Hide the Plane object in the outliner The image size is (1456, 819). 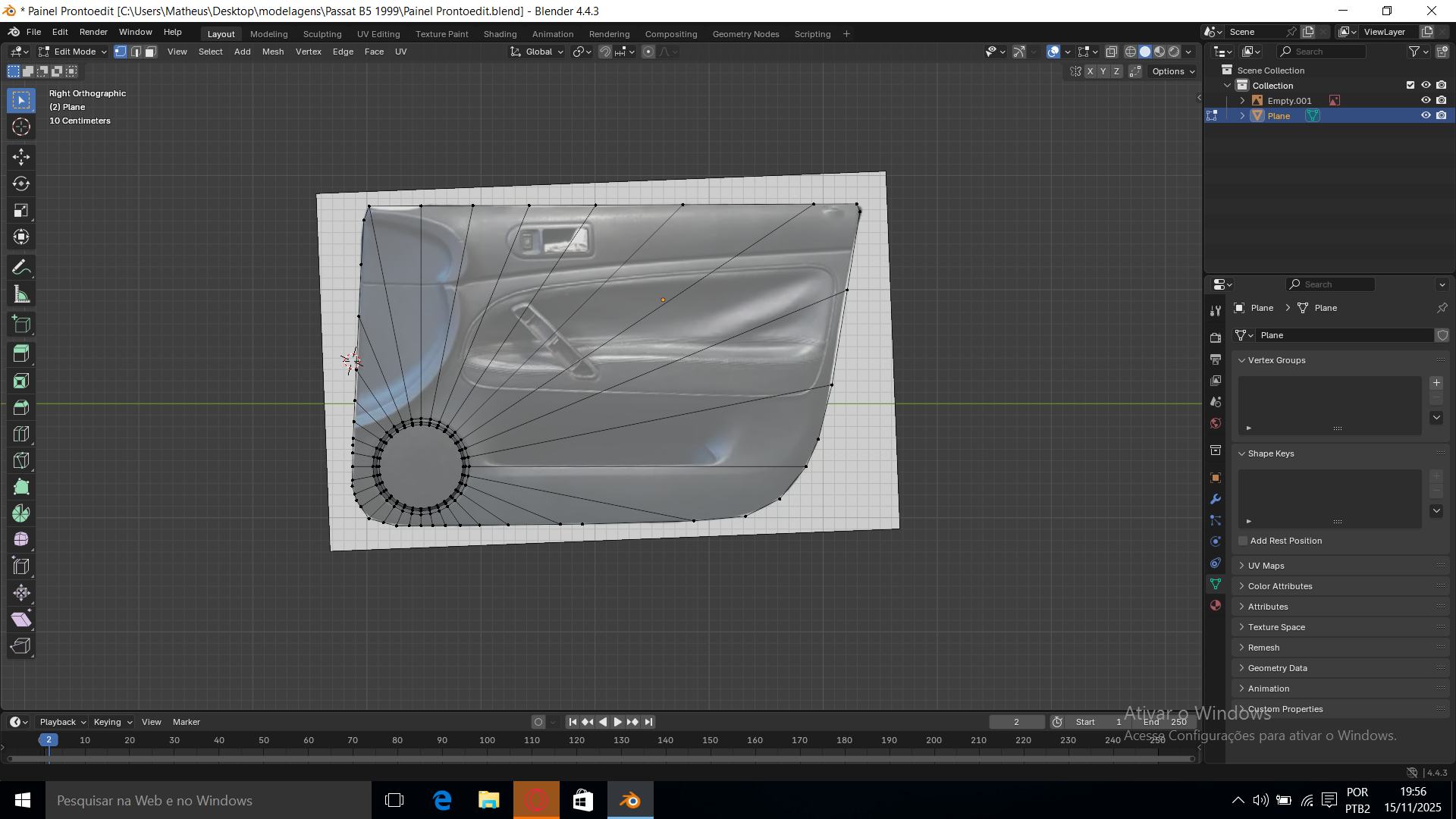1426,115
